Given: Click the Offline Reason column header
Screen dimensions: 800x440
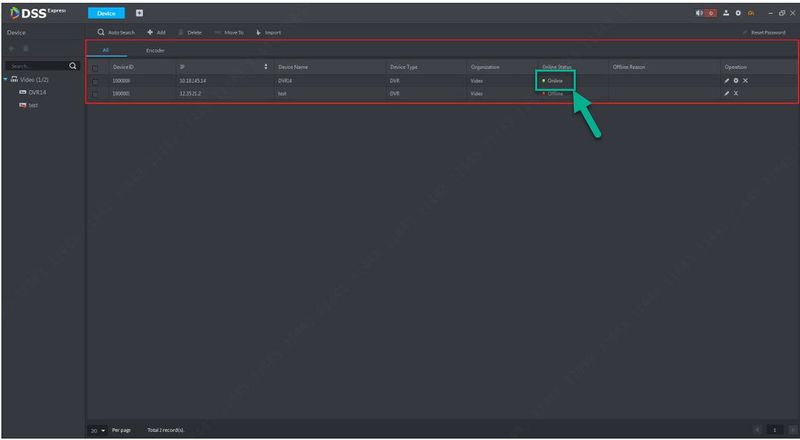Looking at the screenshot, I should (629, 67).
